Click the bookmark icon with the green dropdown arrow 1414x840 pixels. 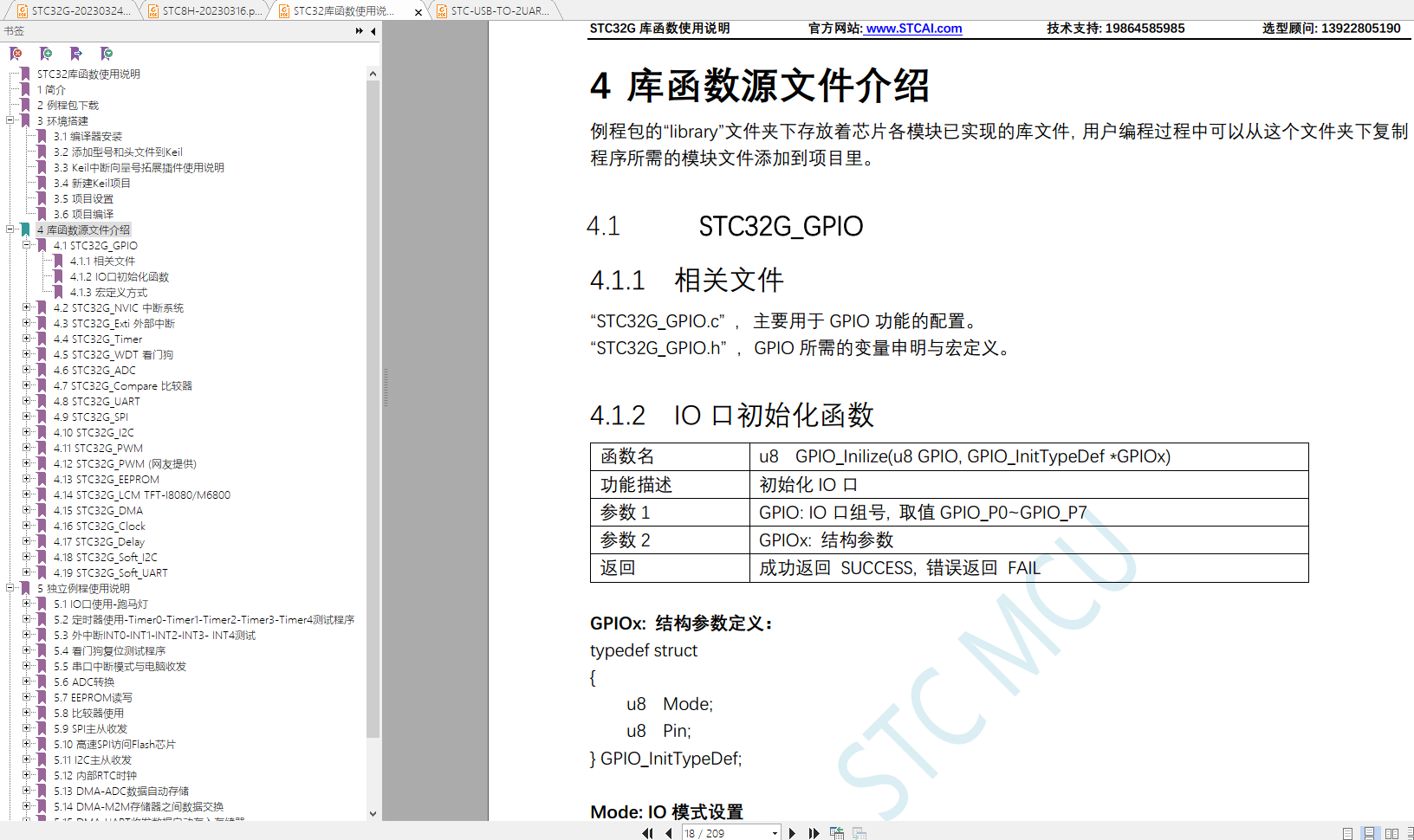point(107,54)
